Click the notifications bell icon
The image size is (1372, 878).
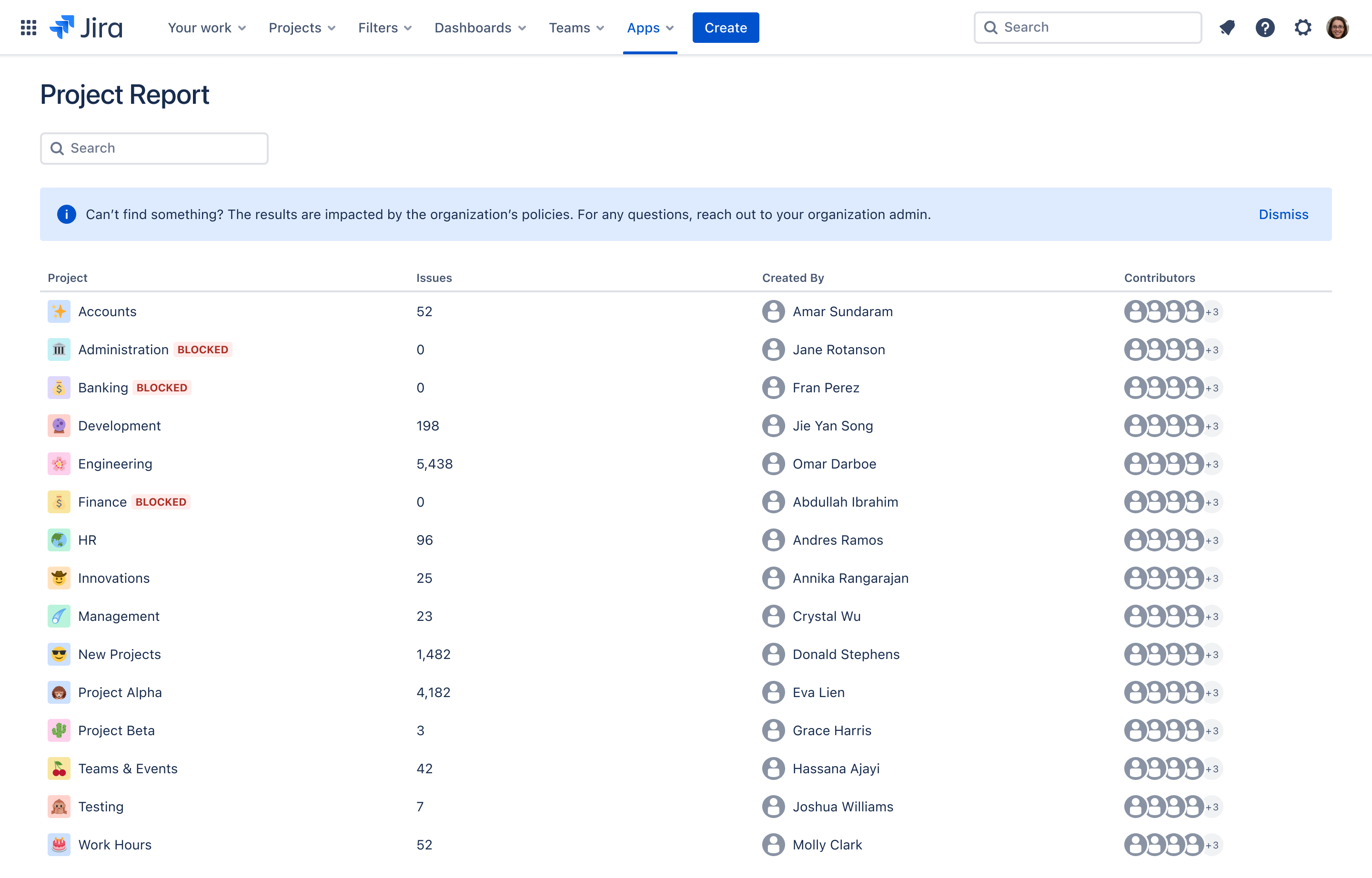tap(1227, 27)
